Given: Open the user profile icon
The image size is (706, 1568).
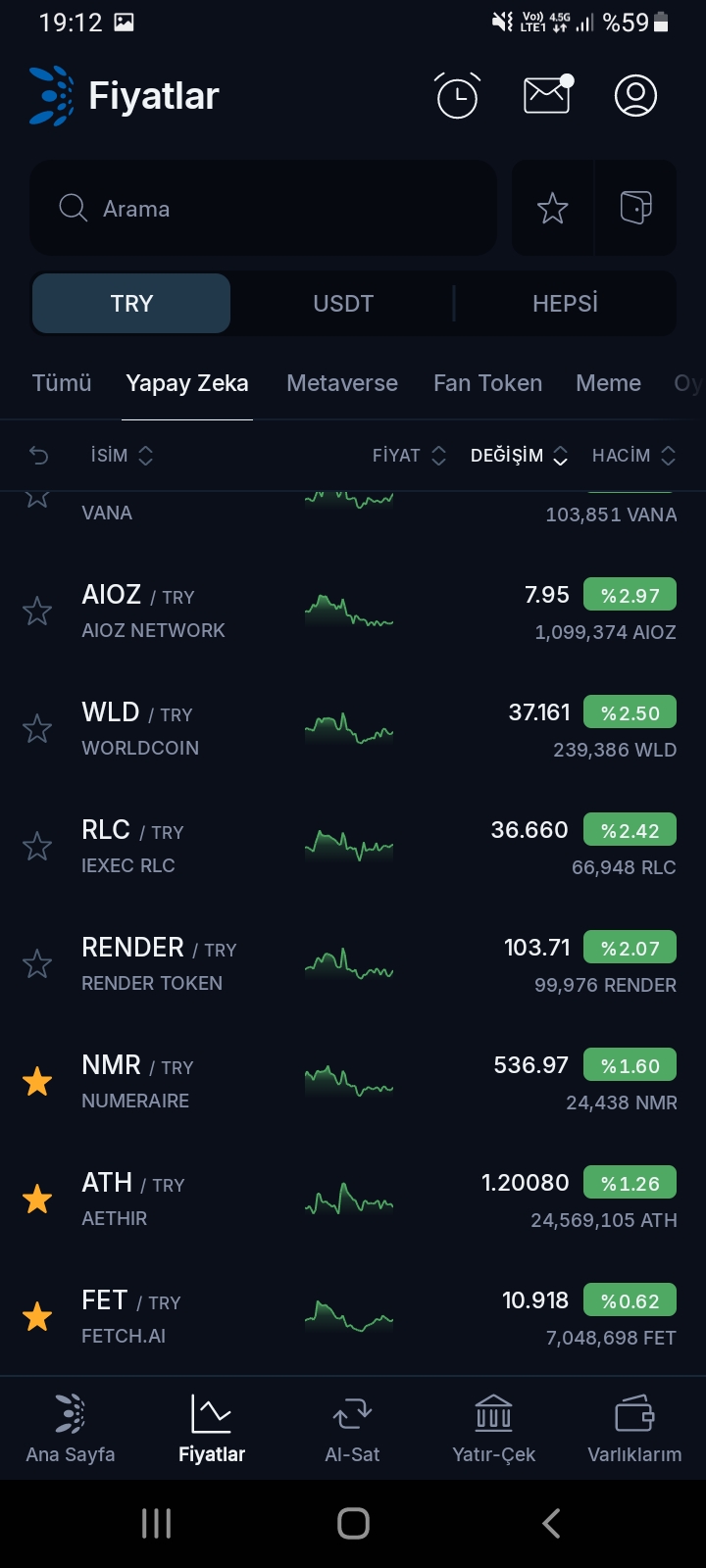Looking at the screenshot, I should [635, 96].
